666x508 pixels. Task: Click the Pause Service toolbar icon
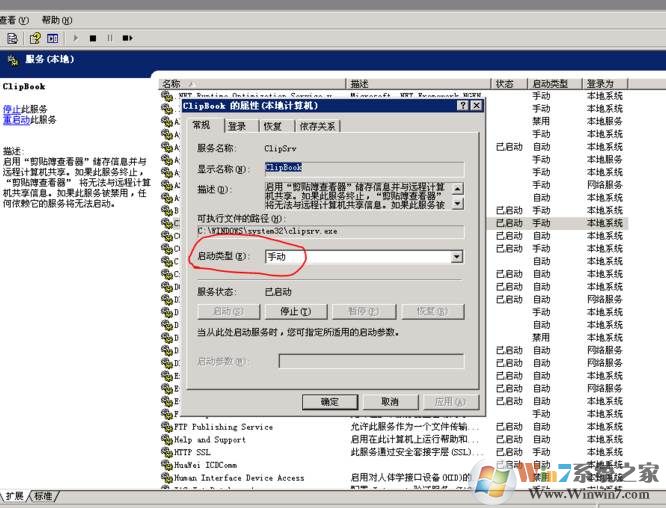pyautogui.click(x=109, y=38)
